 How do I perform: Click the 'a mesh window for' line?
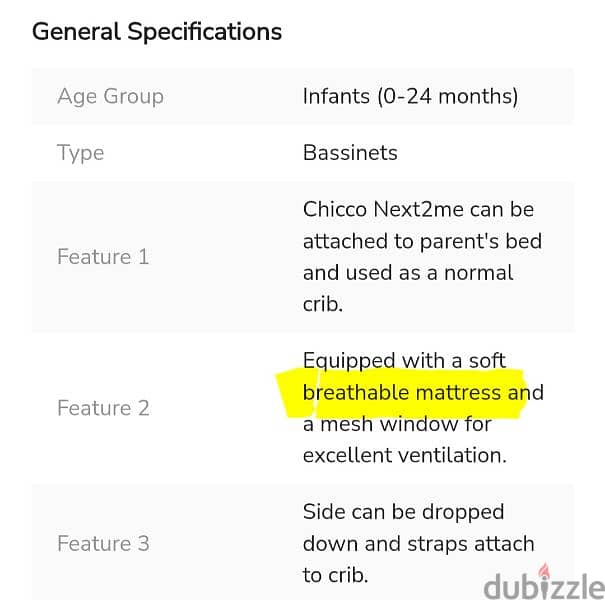[x=397, y=424]
